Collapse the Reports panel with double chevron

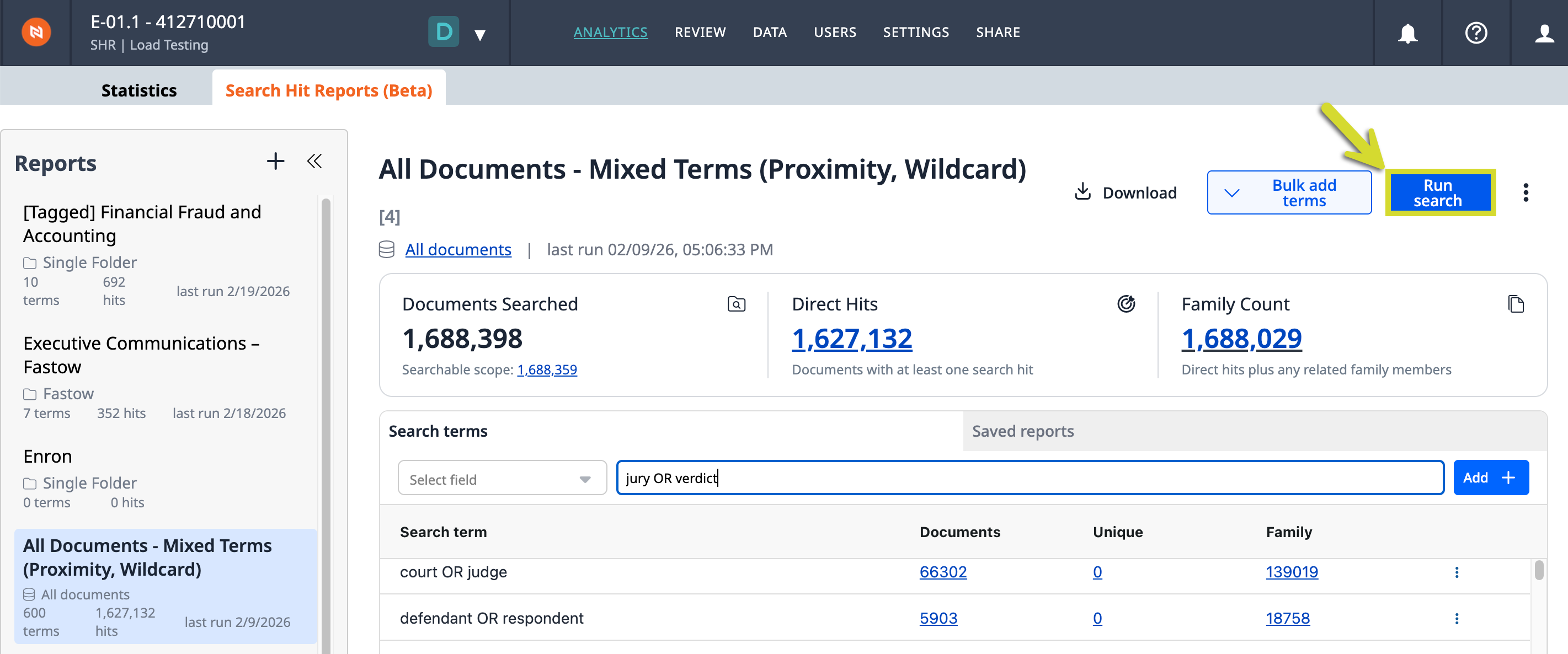coord(314,161)
